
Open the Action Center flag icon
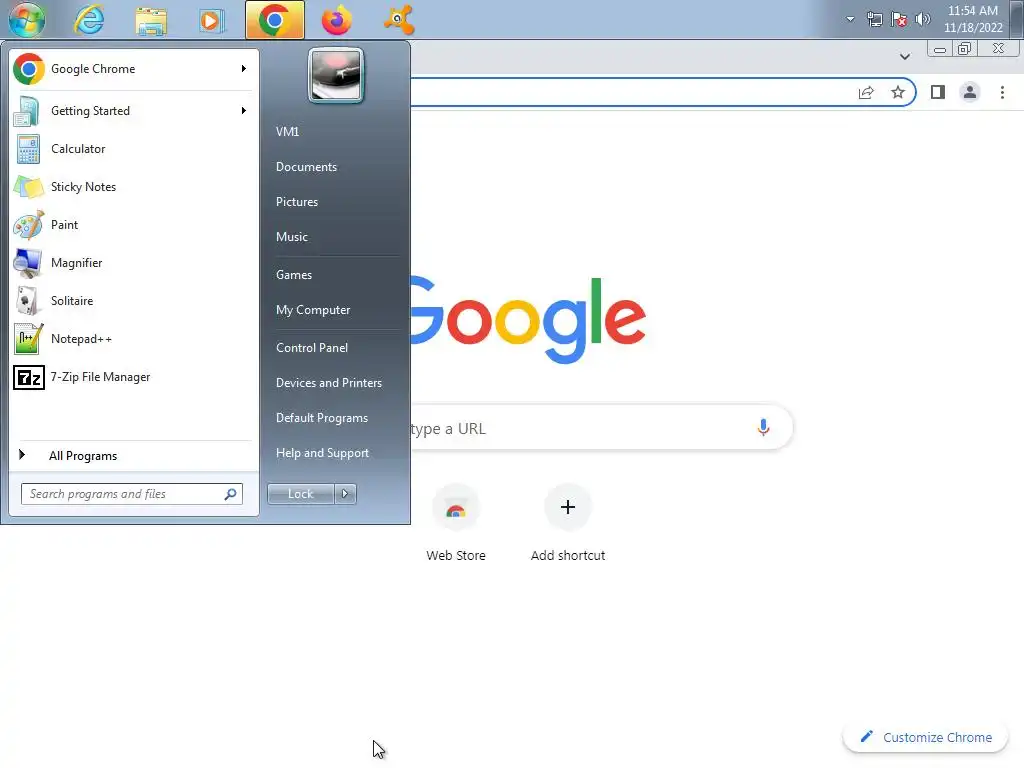point(899,19)
